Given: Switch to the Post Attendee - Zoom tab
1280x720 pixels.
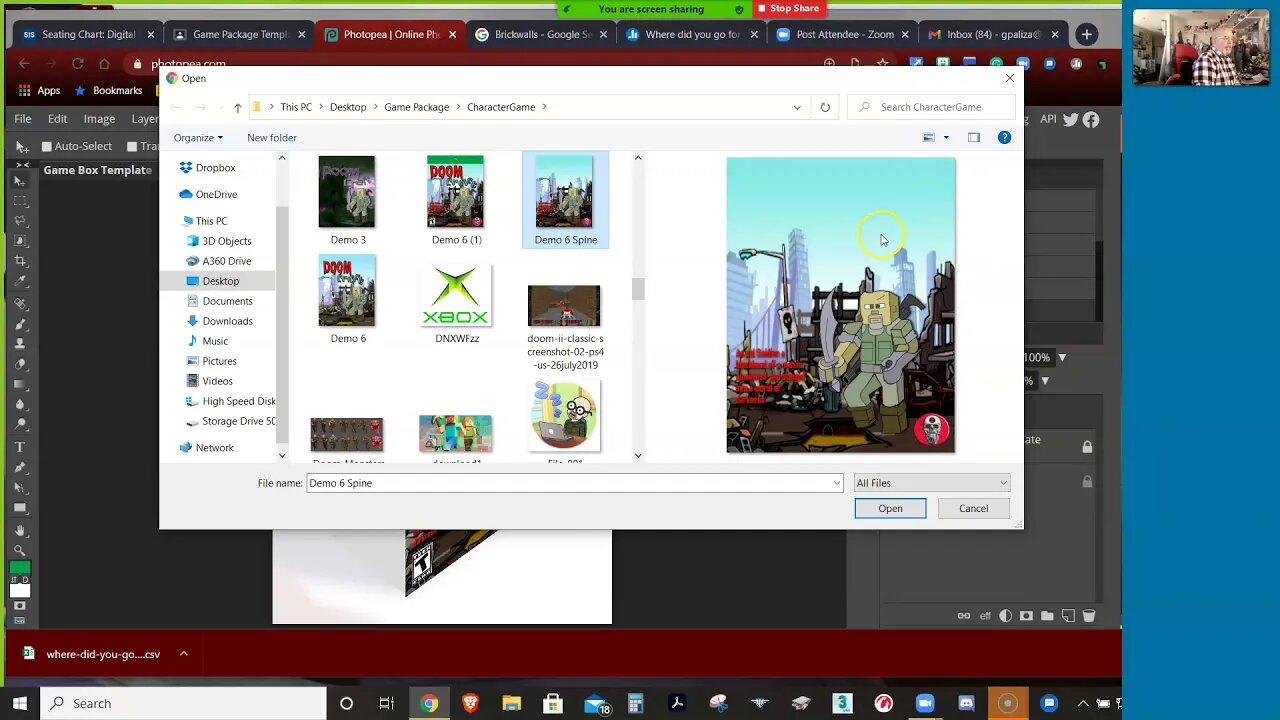Looking at the screenshot, I should tap(843, 34).
